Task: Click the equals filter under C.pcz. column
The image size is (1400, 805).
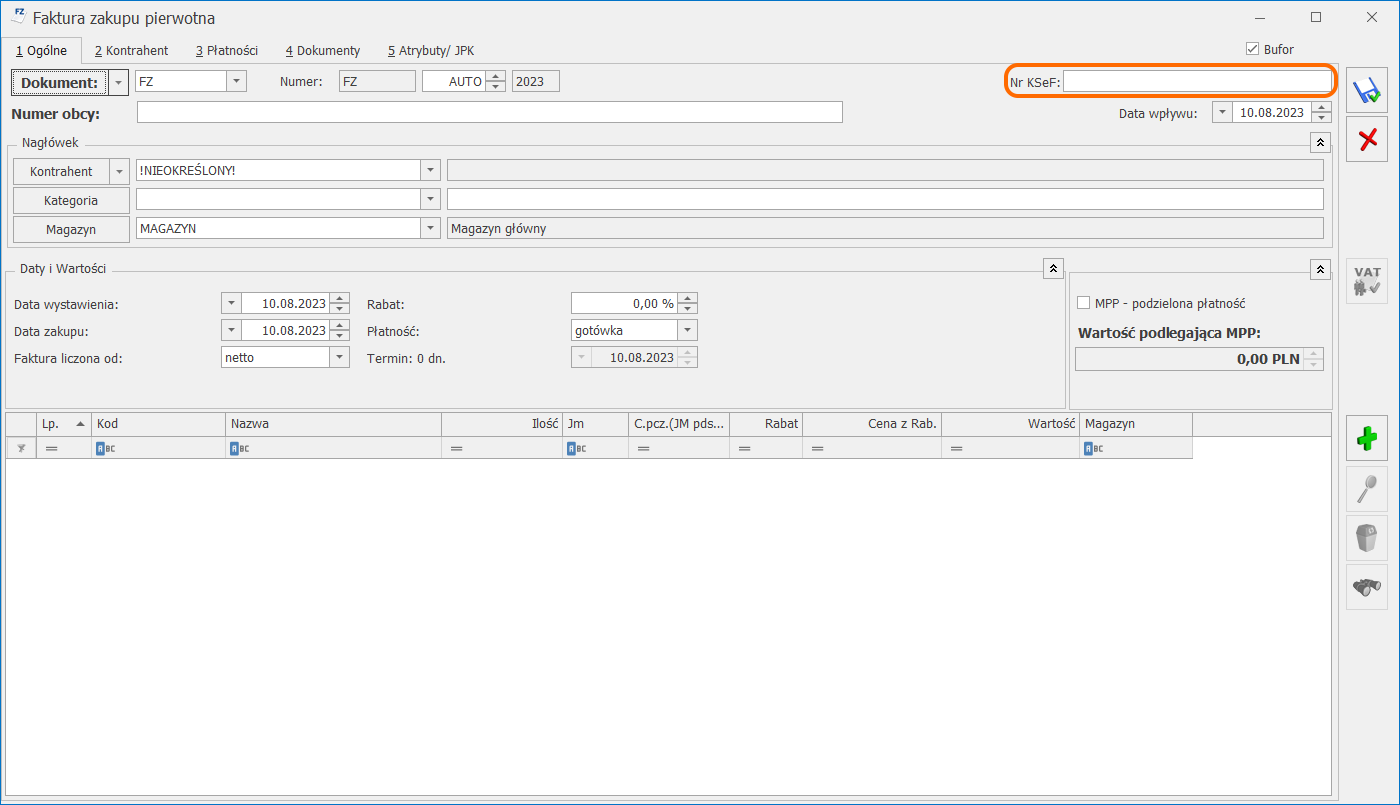Action: (x=643, y=449)
